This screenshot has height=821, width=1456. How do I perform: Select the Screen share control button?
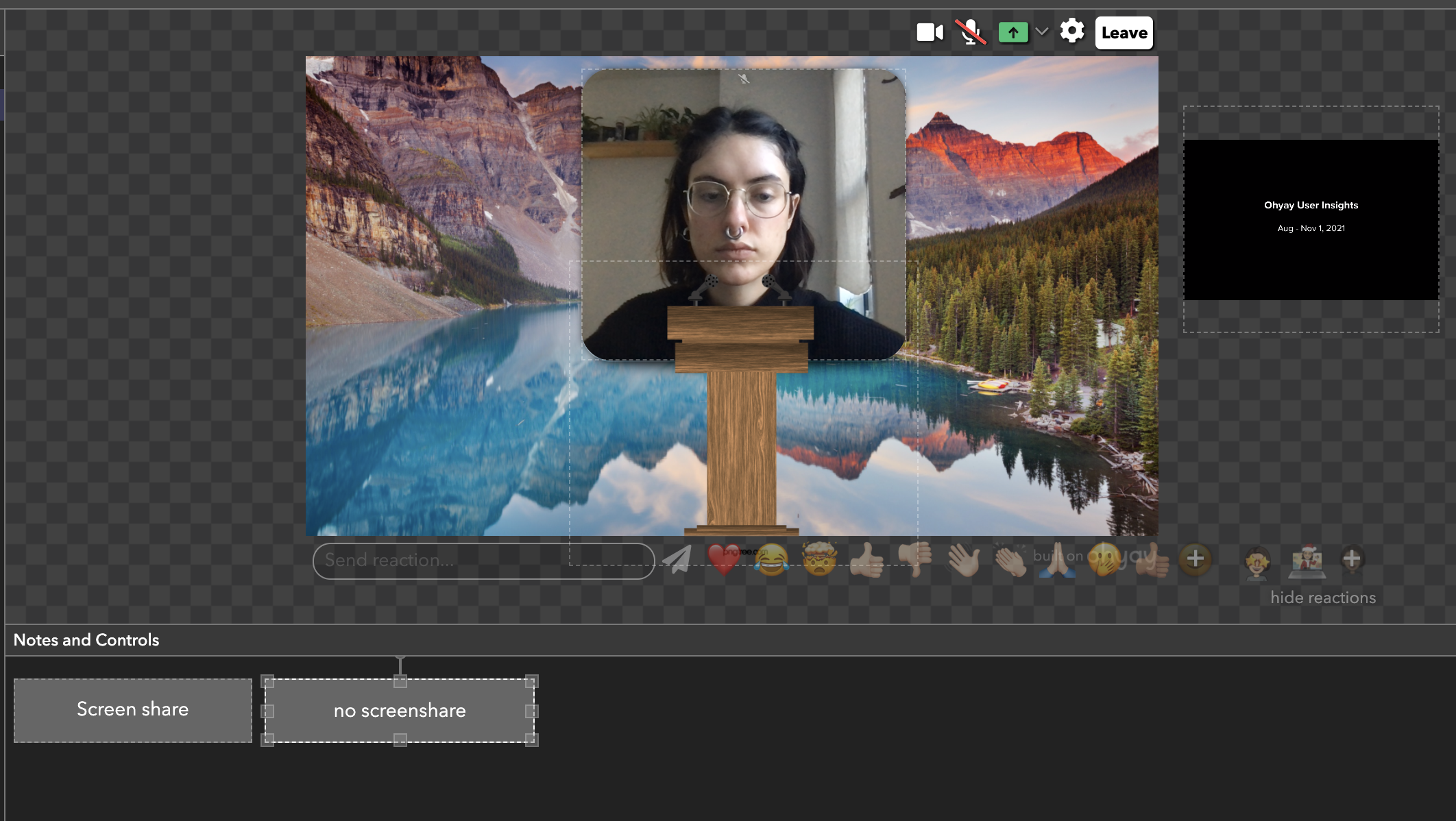click(x=133, y=710)
